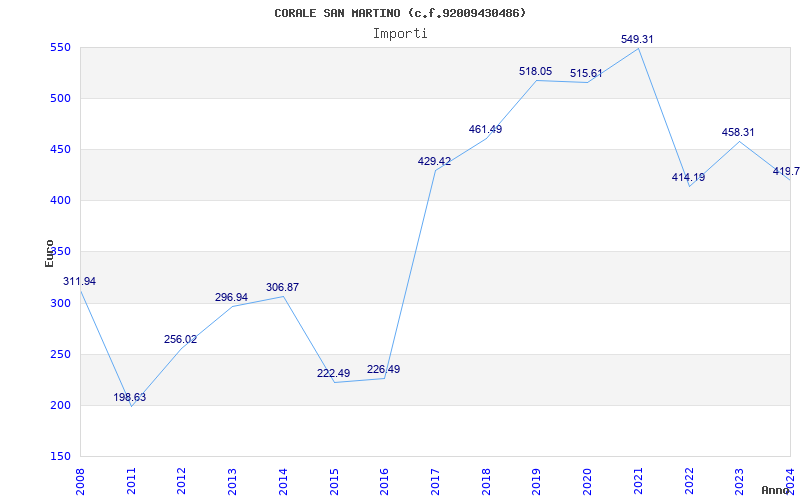Click the Euro axis label
Viewport: 800px width, 500px height.
(x=49, y=254)
